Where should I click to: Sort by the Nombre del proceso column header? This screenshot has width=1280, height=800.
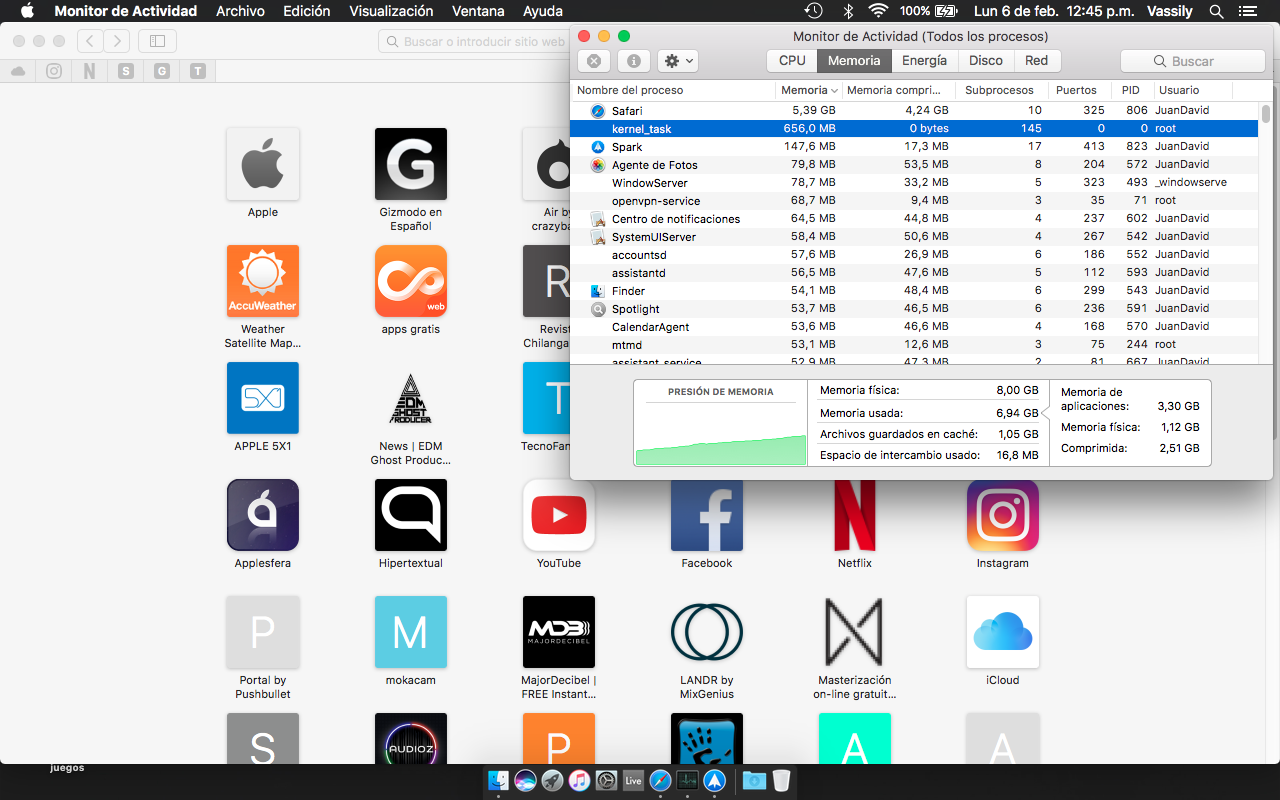[673, 90]
